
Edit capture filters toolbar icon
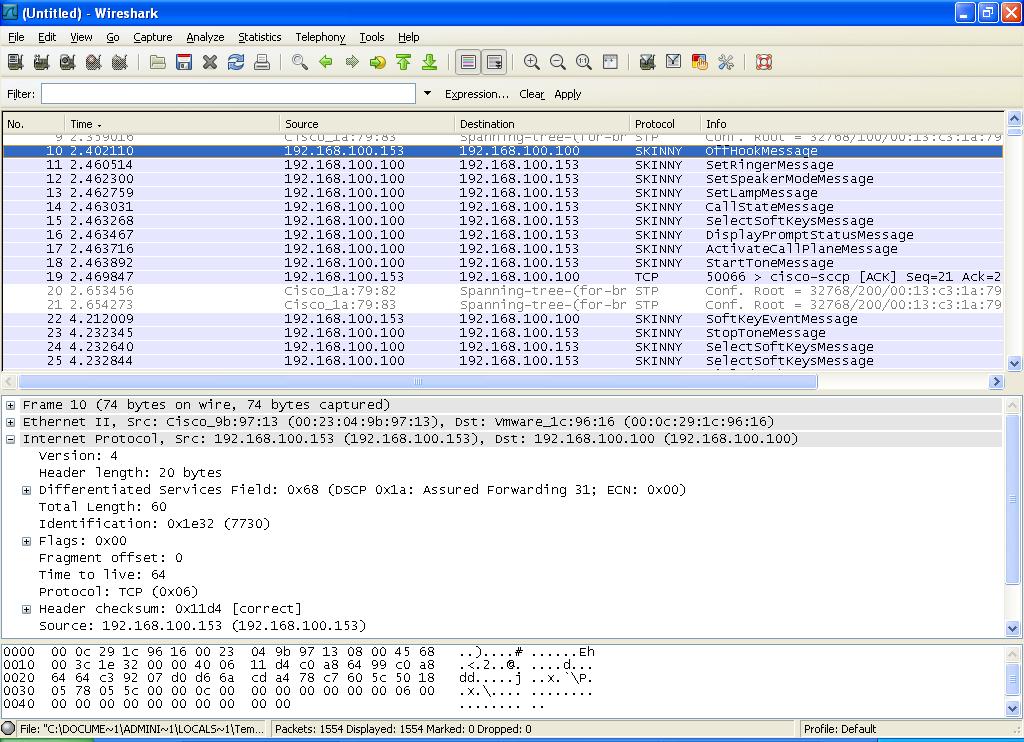click(x=647, y=62)
